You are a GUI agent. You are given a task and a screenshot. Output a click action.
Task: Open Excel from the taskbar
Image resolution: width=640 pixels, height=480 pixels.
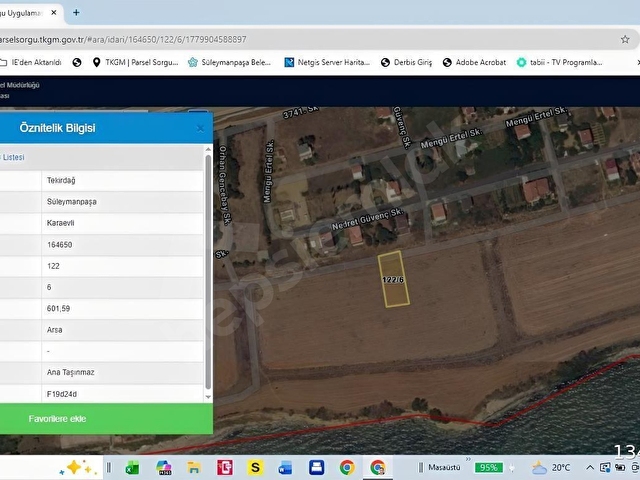tap(132, 468)
